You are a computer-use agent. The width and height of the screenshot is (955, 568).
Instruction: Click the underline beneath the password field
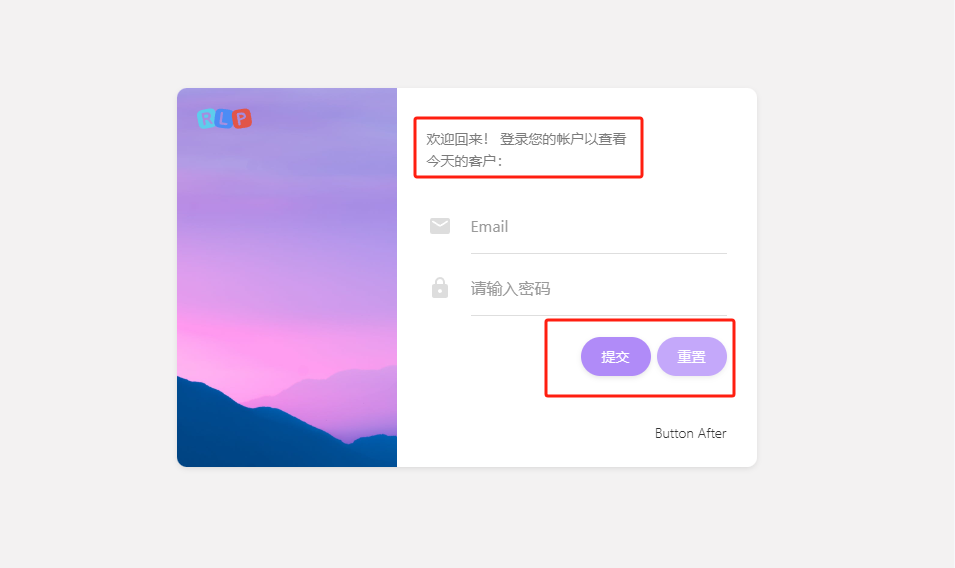pyautogui.click(x=598, y=315)
